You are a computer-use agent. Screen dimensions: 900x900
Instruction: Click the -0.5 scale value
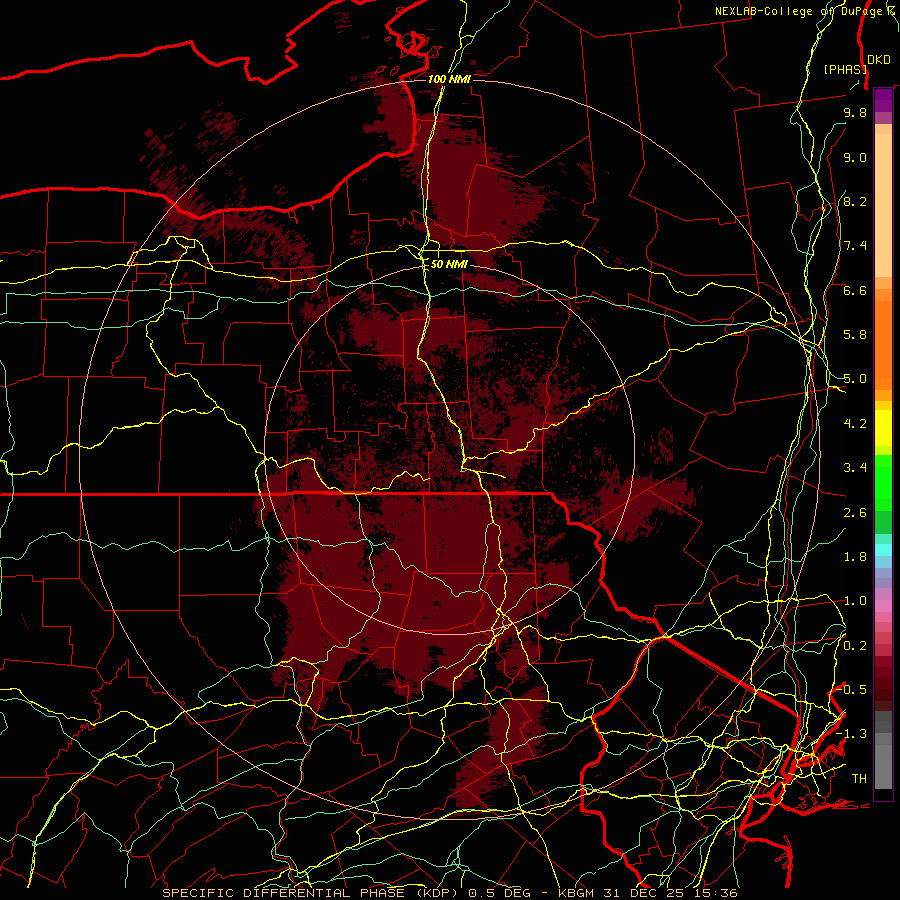pos(852,690)
